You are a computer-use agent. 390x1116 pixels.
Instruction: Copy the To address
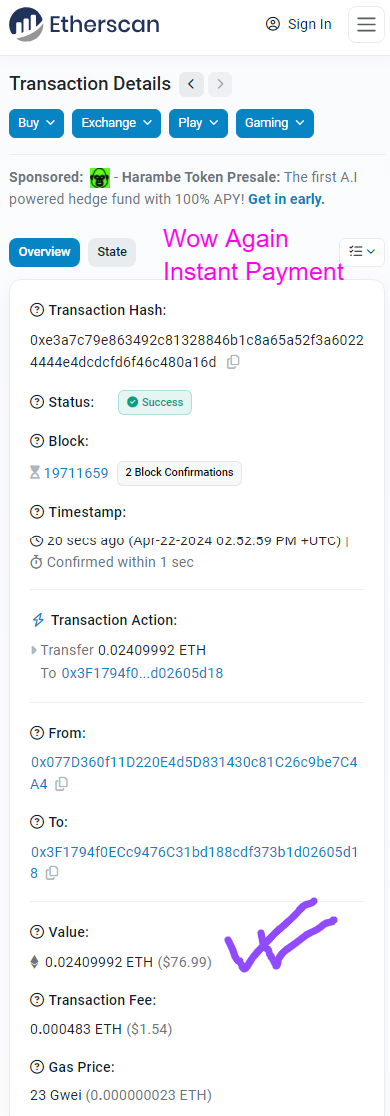(52, 873)
